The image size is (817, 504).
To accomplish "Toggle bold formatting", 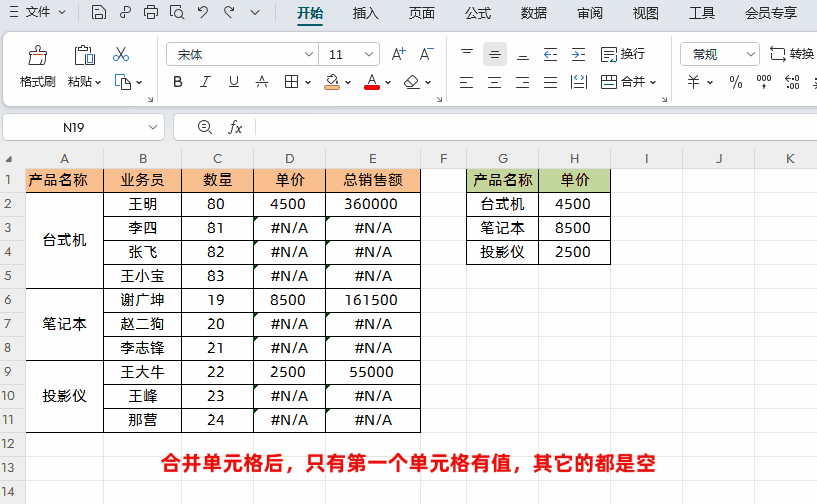I will (178, 82).
